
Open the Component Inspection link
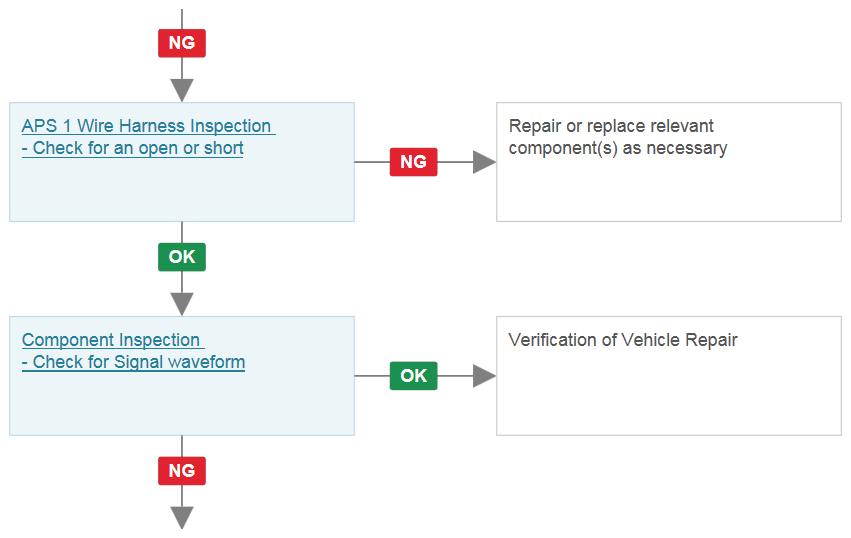[x=113, y=340]
